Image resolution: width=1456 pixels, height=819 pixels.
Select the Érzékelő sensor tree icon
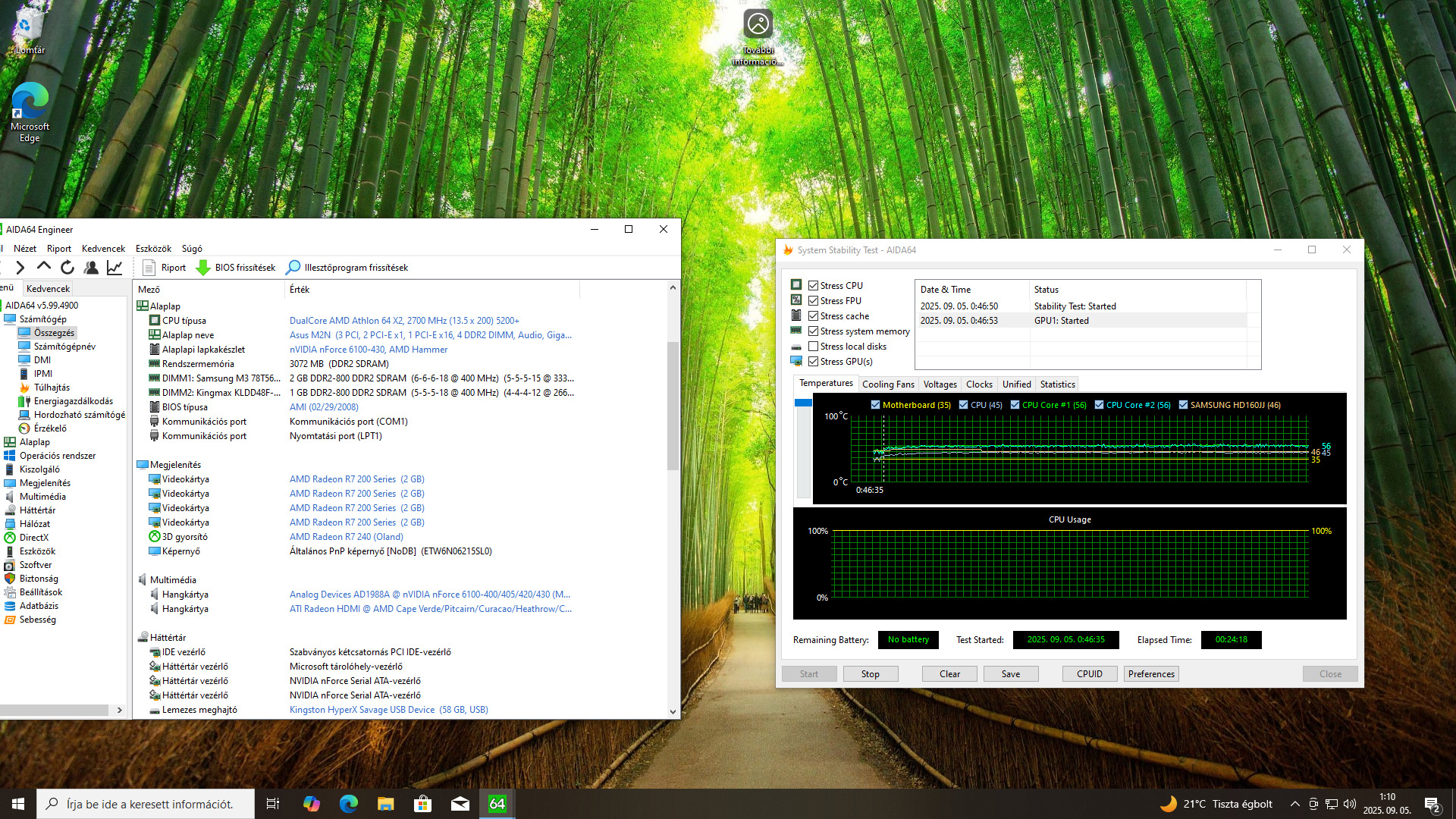pyautogui.click(x=24, y=428)
